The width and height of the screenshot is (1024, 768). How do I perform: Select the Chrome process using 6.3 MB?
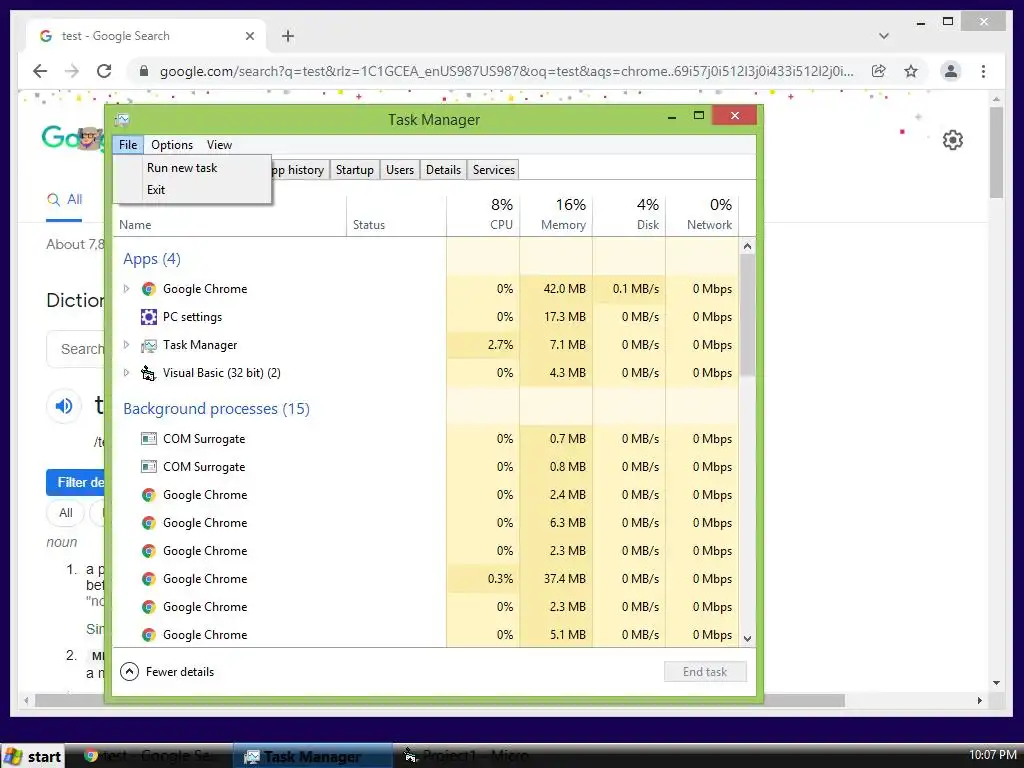click(x=426, y=522)
